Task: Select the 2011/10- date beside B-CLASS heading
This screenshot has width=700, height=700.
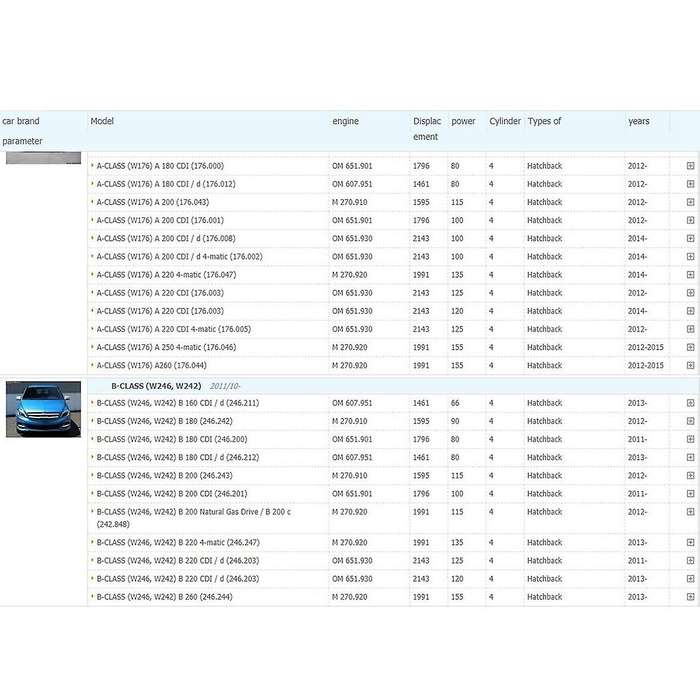Action: pos(225,386)
